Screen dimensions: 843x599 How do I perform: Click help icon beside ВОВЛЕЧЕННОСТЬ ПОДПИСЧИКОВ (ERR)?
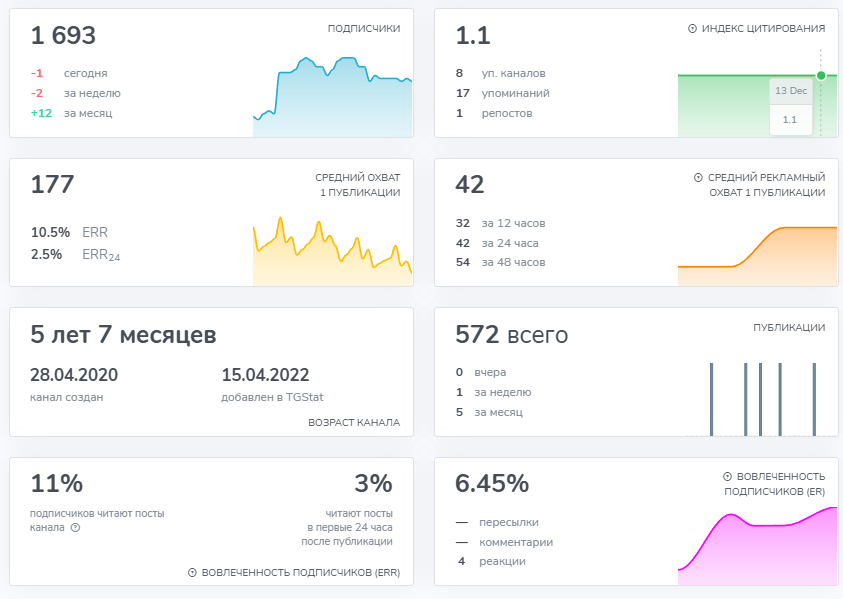click(x=192, y=573)
